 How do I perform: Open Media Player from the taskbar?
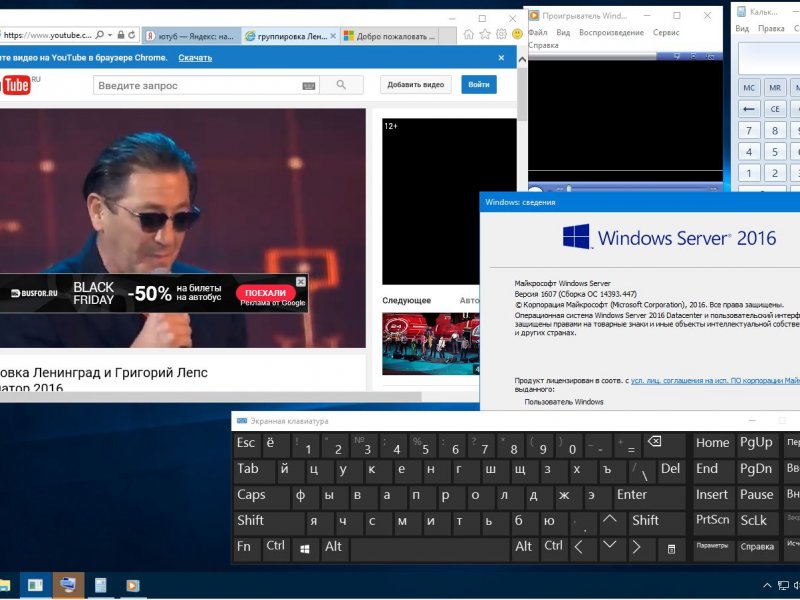point(132,585)
